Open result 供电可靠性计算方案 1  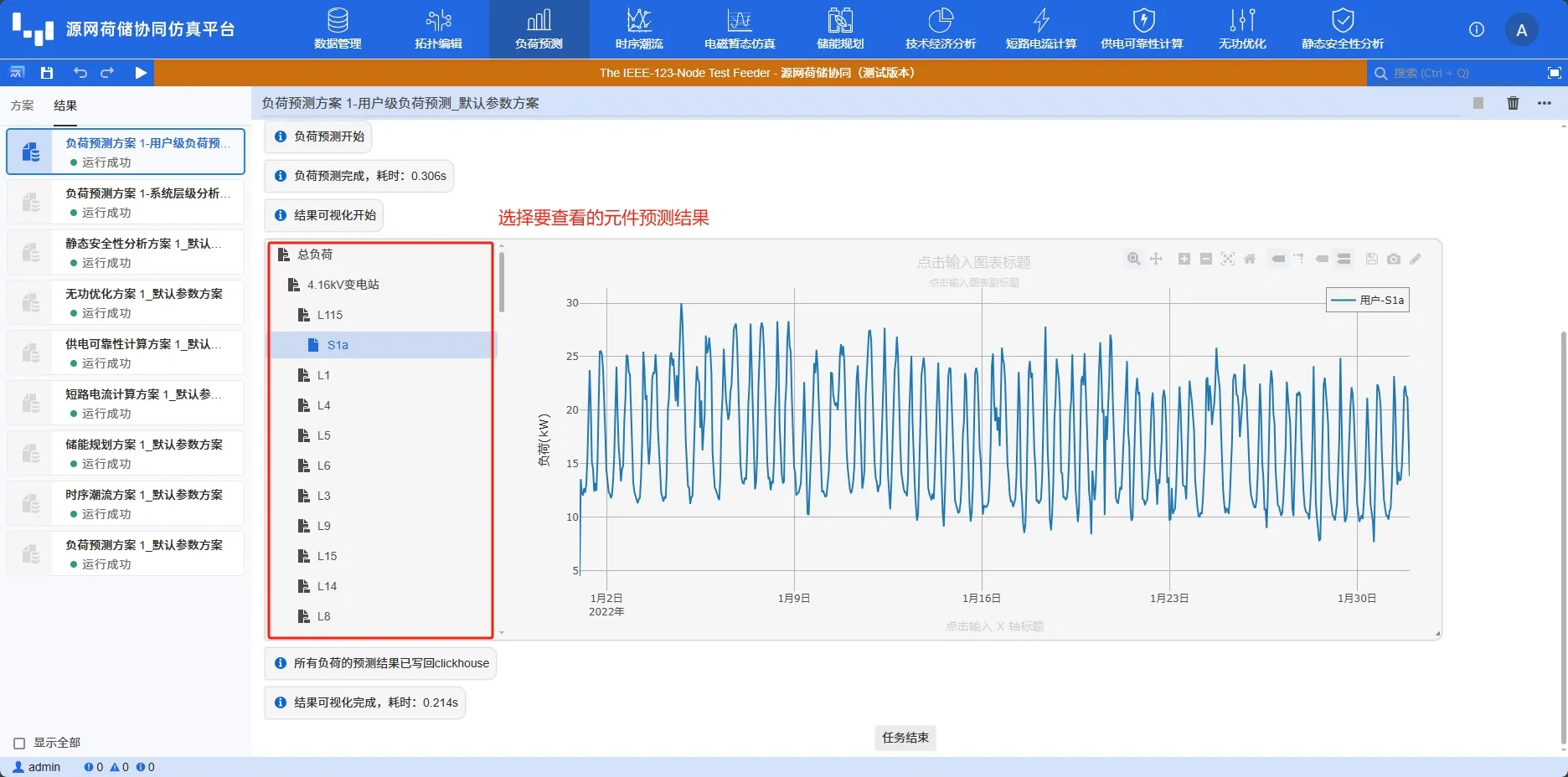point(126,352)
